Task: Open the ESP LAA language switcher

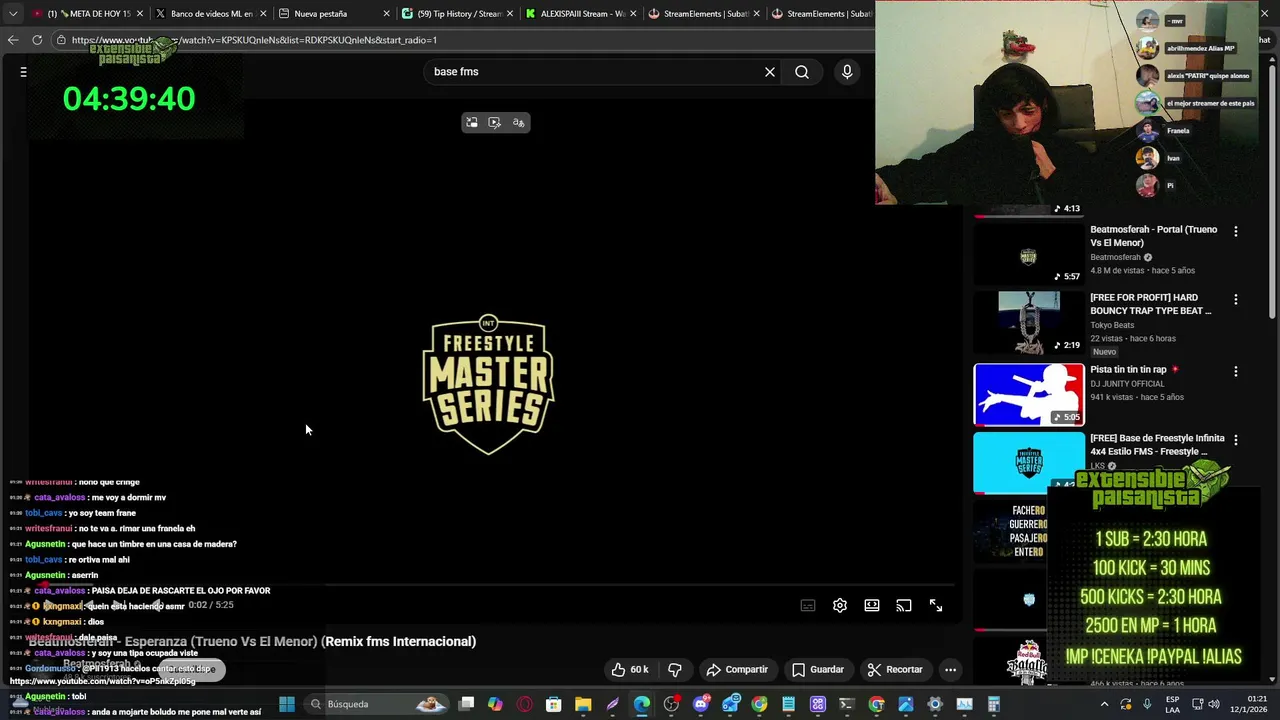Action: point(1172,704)
